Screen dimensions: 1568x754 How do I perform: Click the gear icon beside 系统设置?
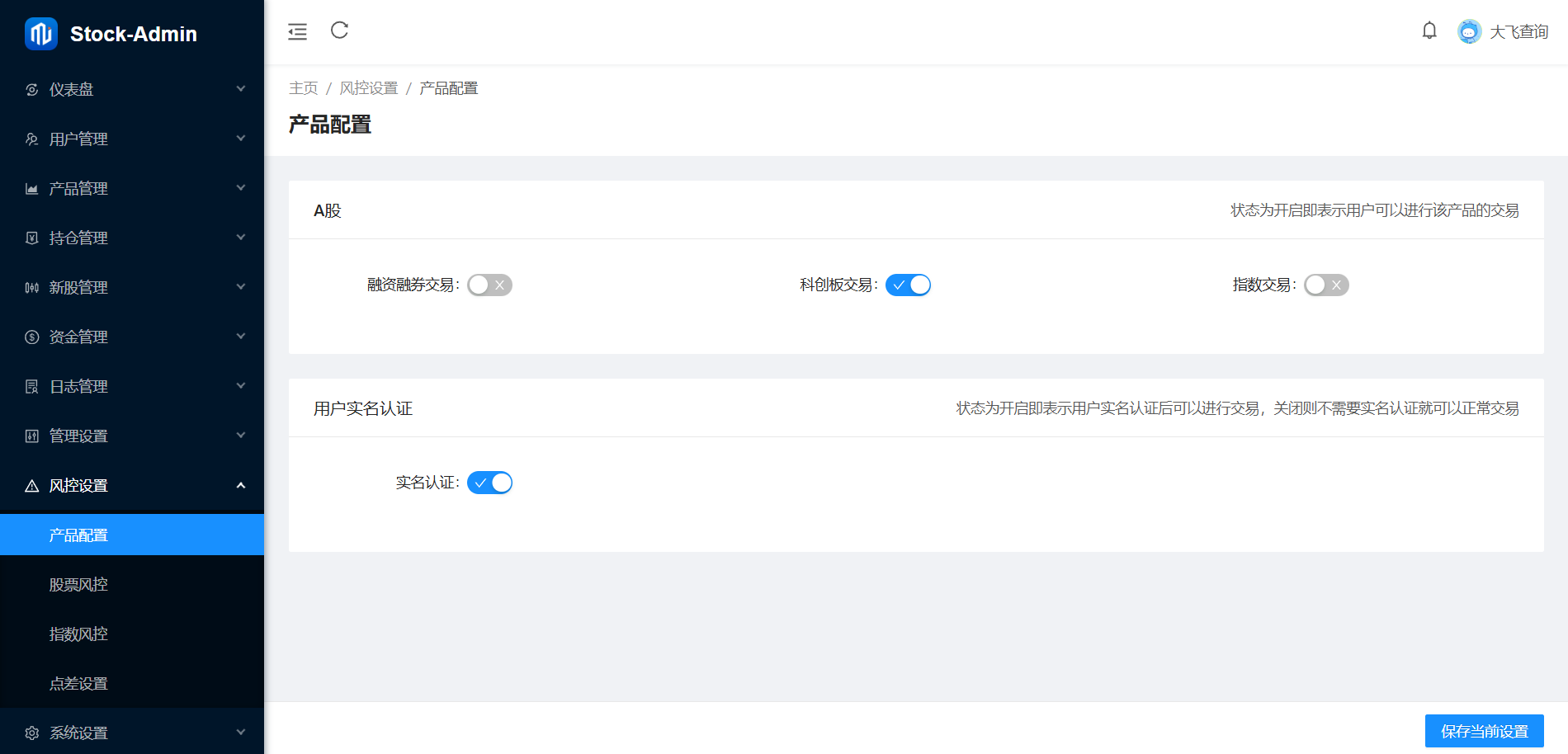(32, 733)
